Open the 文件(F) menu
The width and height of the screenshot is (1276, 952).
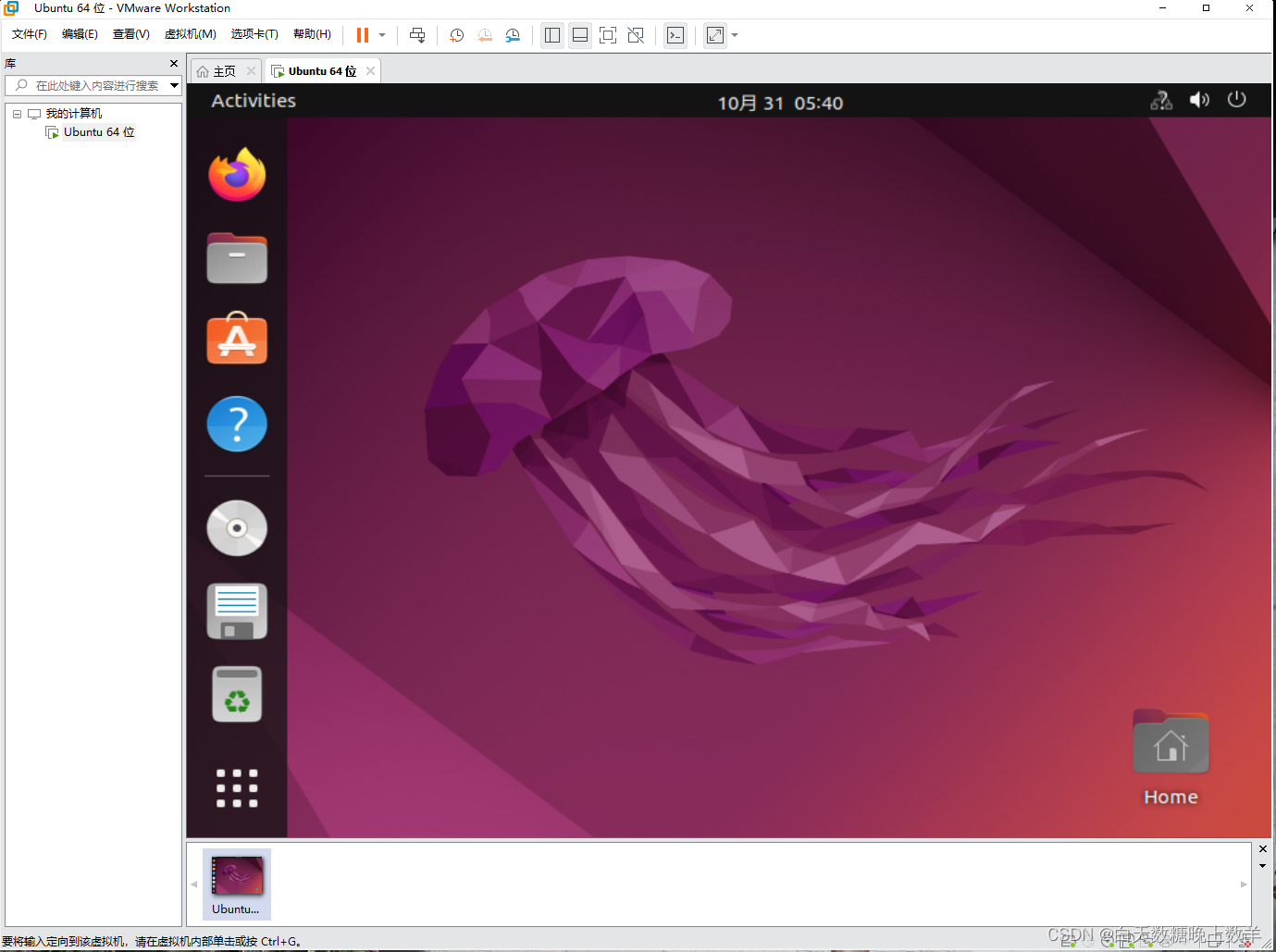coord(30,34)
